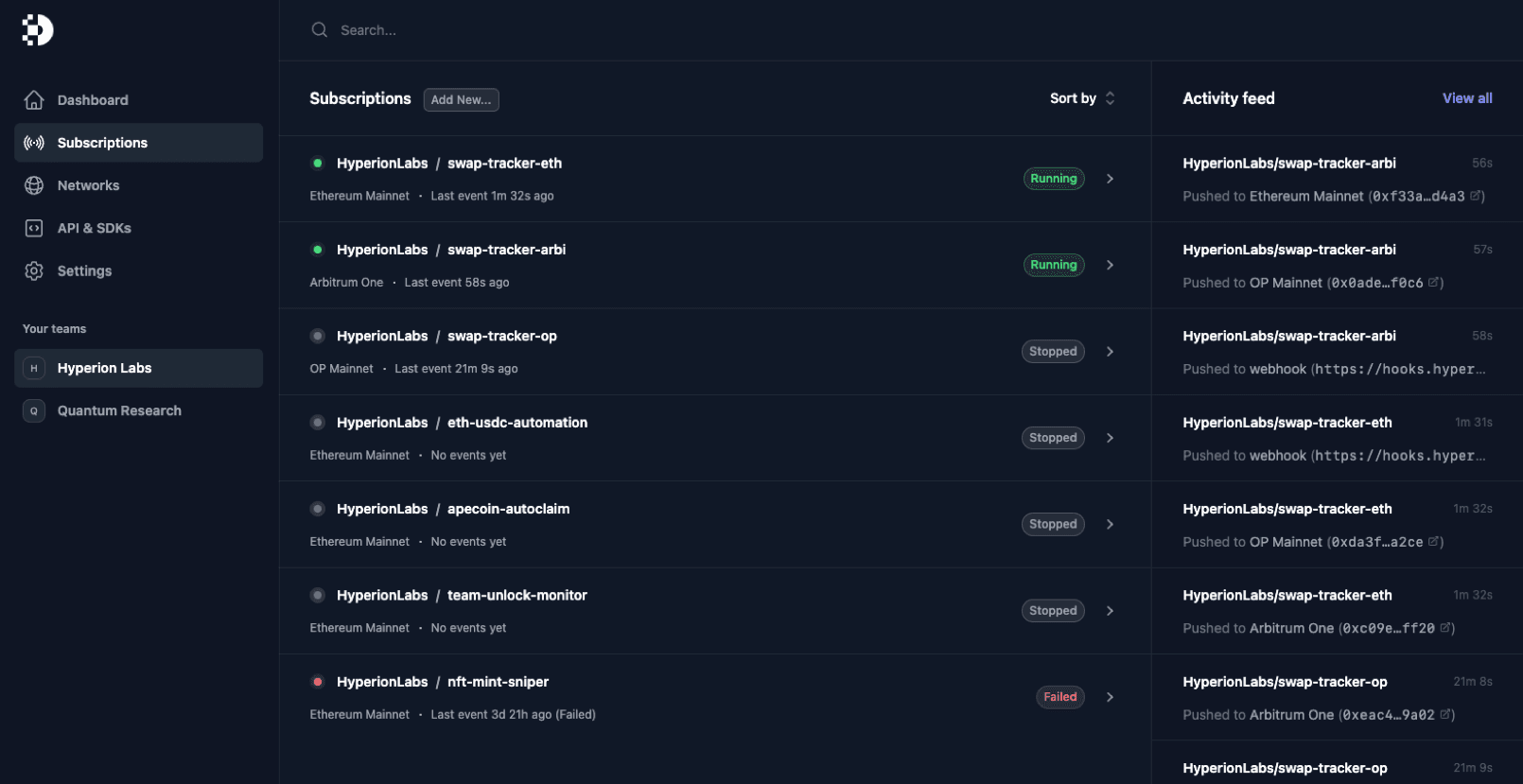Viewport: 1523px width, 784px height.
Task: Click Stopped badge for apecoin-autoclaim
Action: coord(1053,524)
